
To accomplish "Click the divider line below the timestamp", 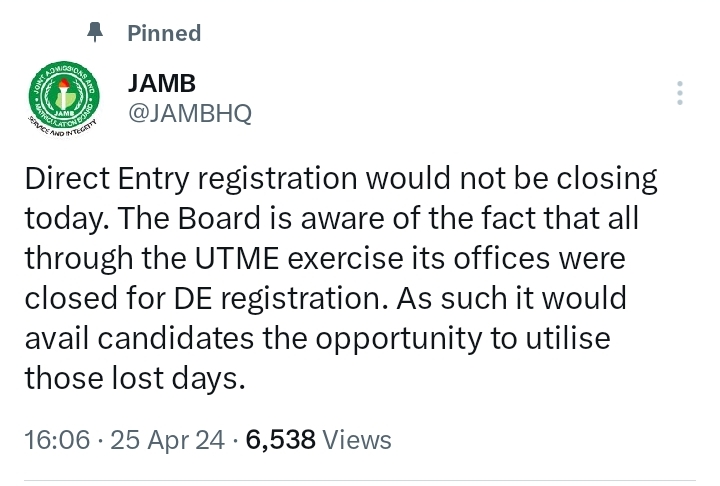I will click(360, 481).
